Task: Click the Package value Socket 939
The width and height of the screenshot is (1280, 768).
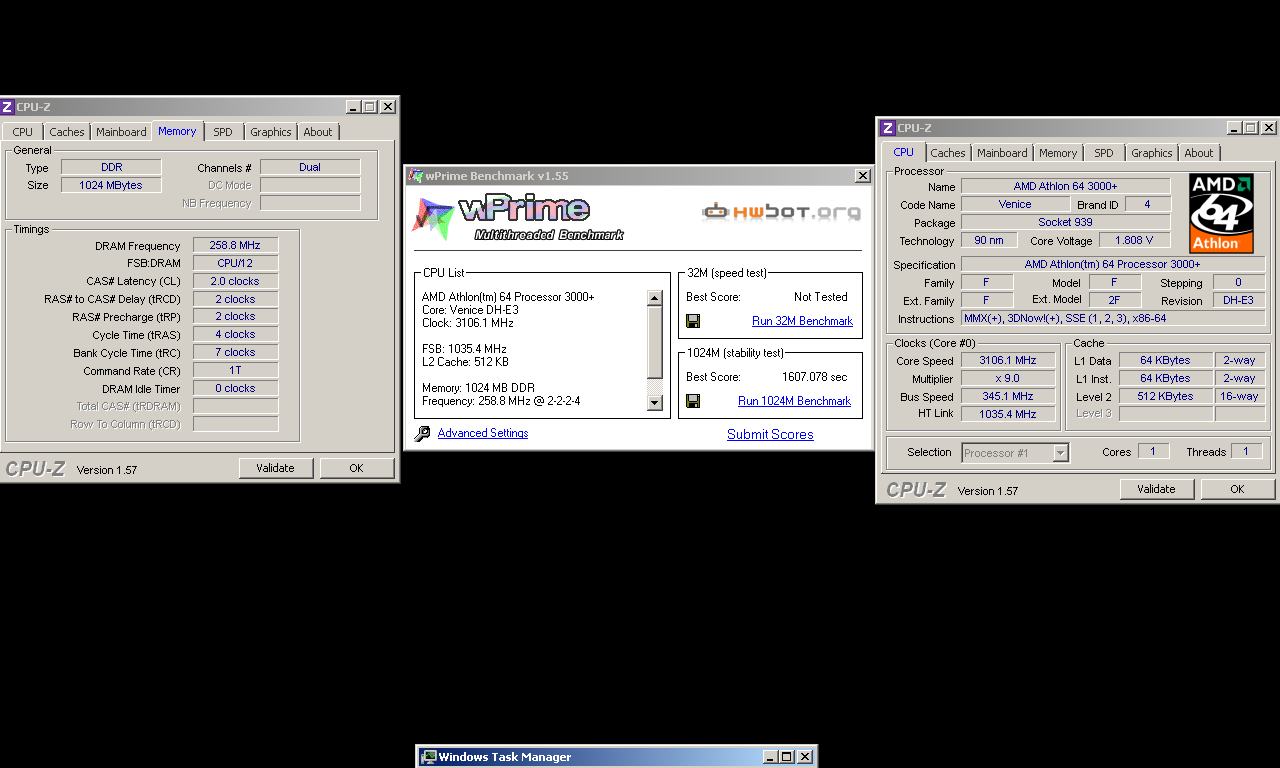Action: (1065, 222)
